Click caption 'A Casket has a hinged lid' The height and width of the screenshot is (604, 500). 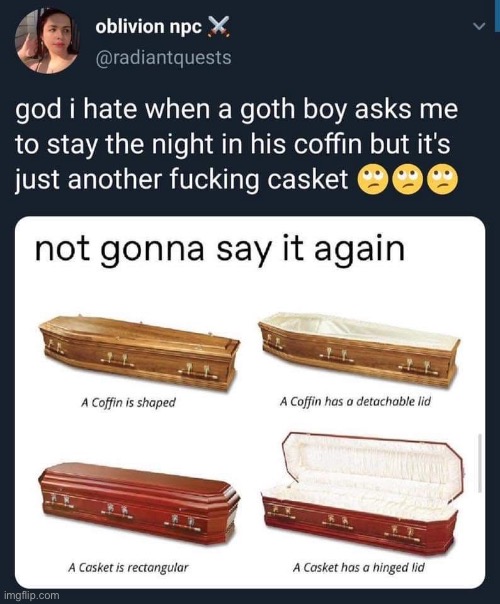point(358,567)
